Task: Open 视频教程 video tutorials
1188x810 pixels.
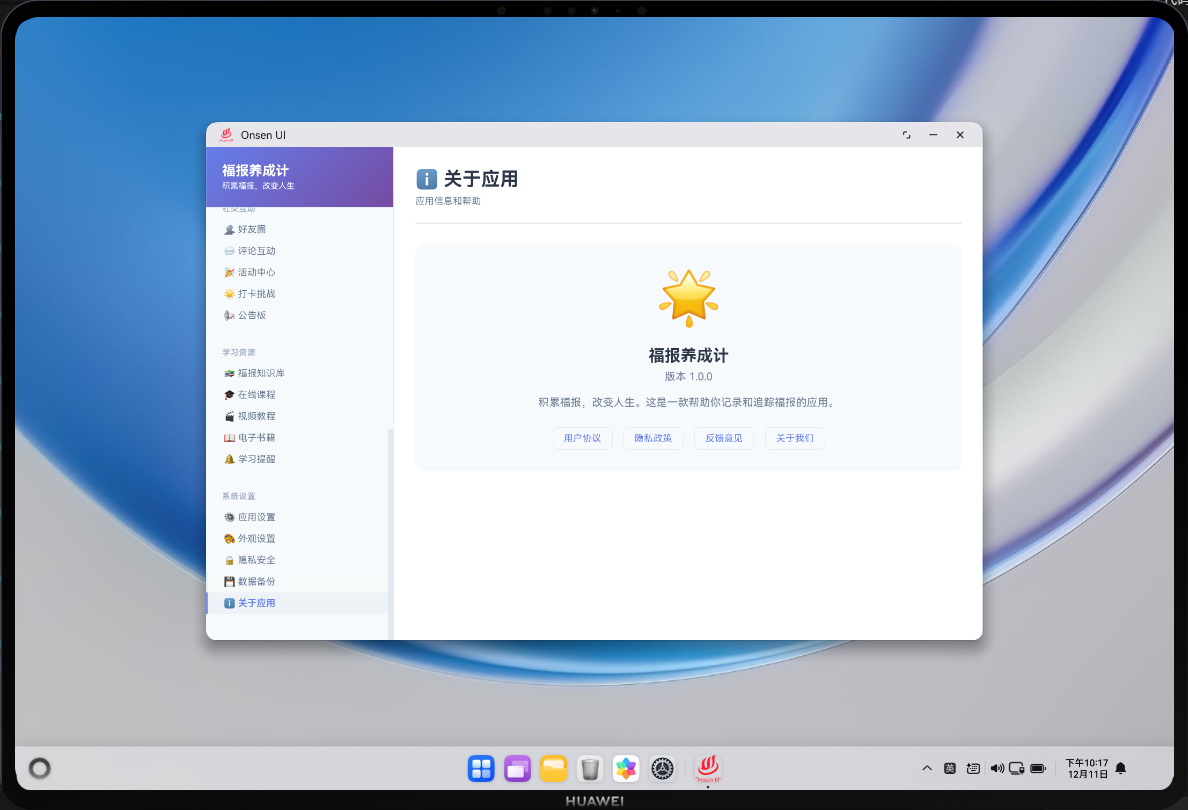Action: tap(256, 416)
